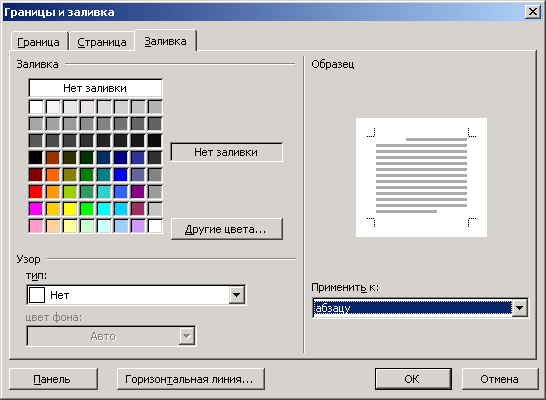Choose the sea green swatch
The image size is (546, 400).
87,192
